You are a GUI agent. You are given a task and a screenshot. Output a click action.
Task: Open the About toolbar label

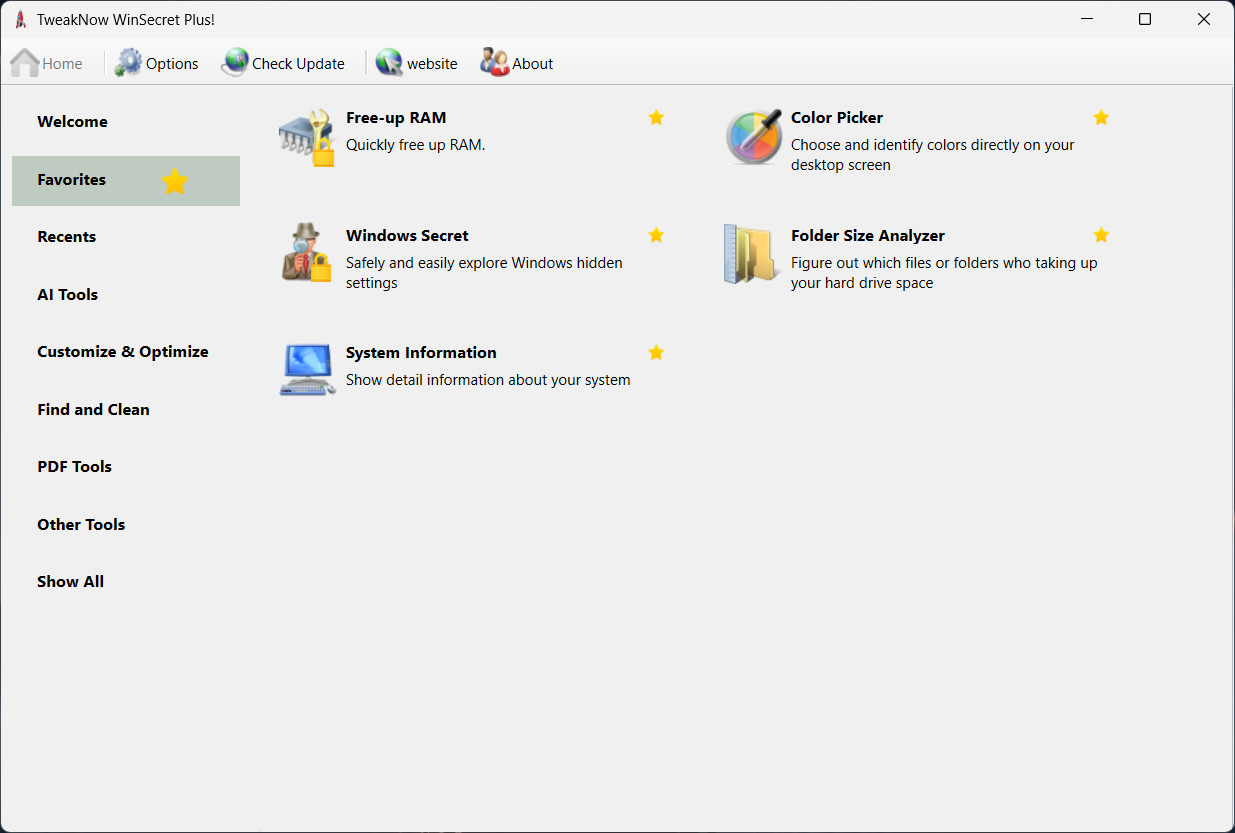click(533, 64)
